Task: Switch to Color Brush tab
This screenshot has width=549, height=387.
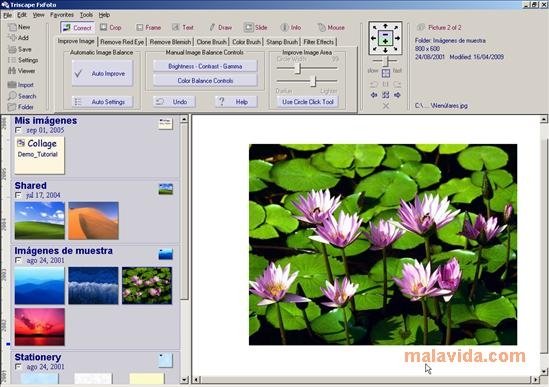Action: 246,42
